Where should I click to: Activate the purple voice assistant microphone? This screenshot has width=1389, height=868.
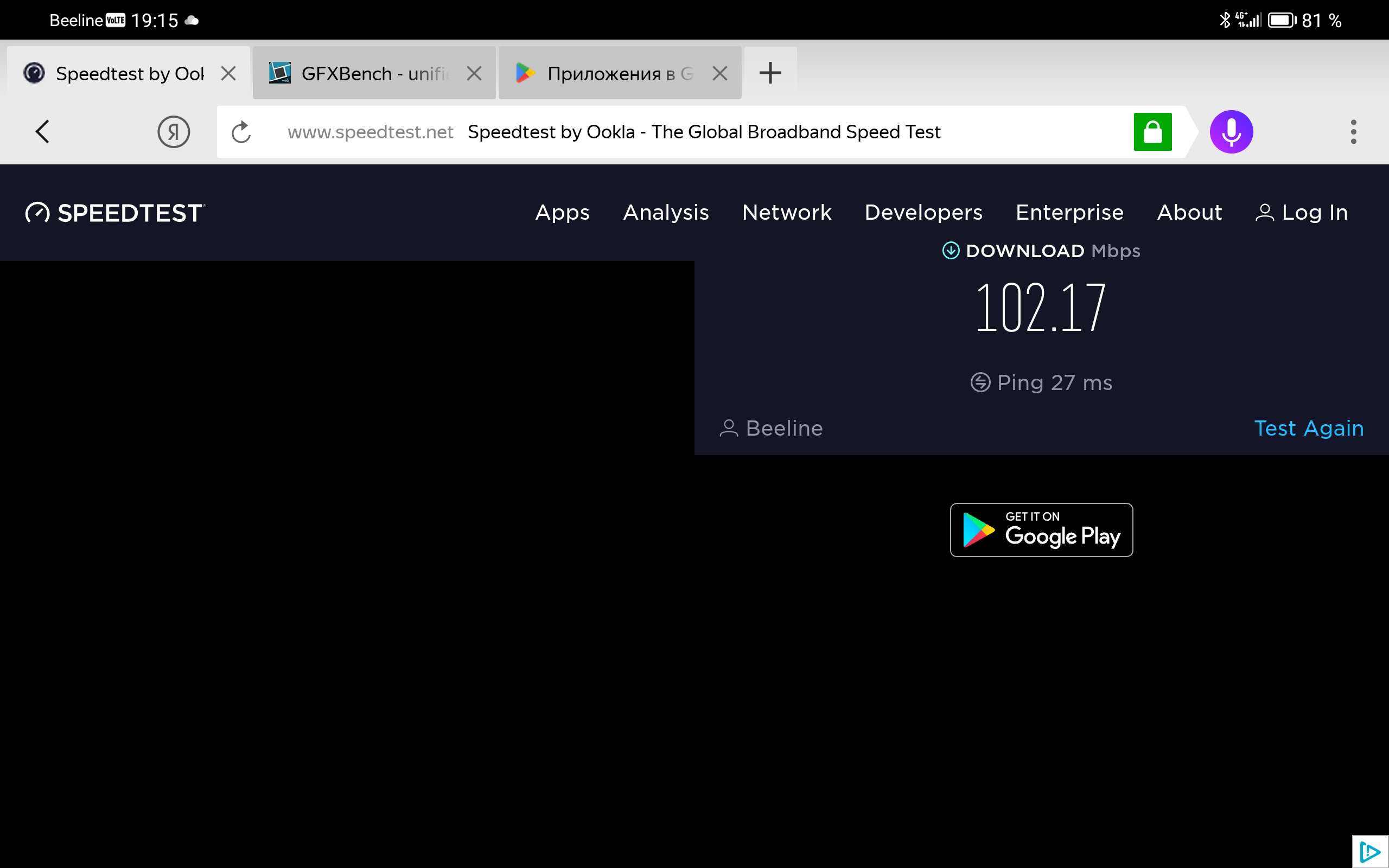1231,131
